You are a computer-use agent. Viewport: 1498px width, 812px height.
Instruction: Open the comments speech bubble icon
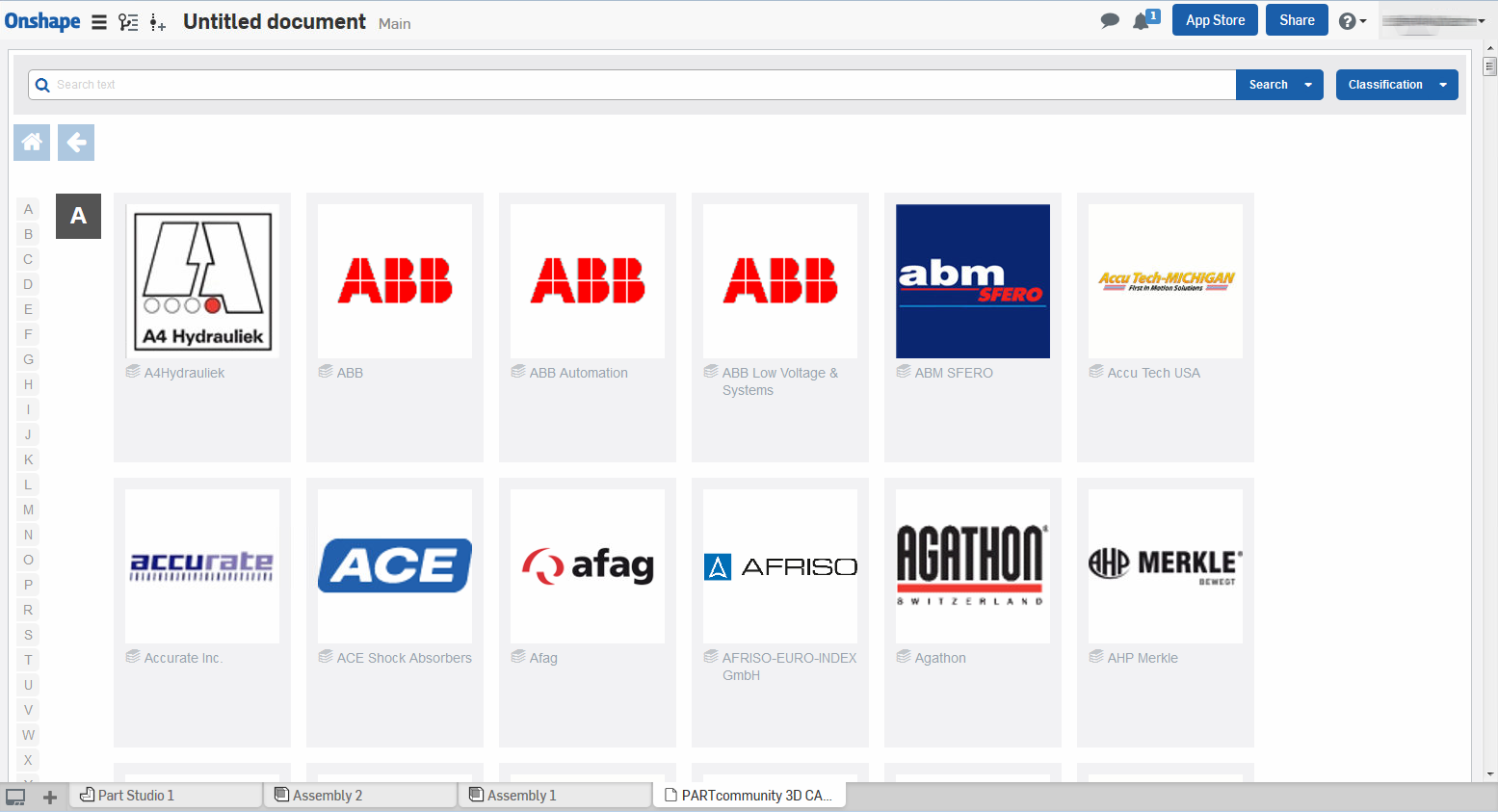point(1110,20)
